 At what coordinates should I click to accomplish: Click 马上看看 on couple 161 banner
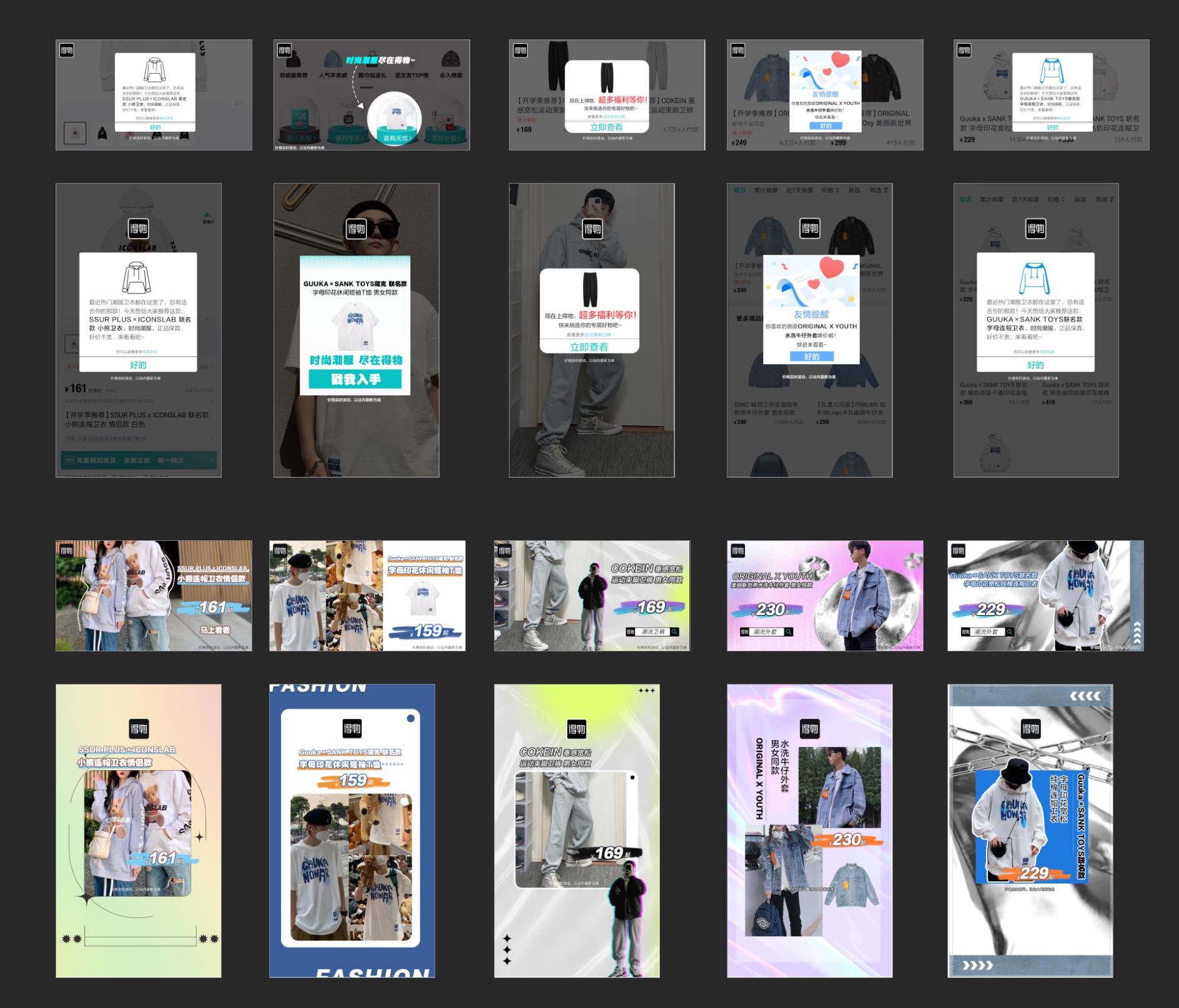click(215, 630)
